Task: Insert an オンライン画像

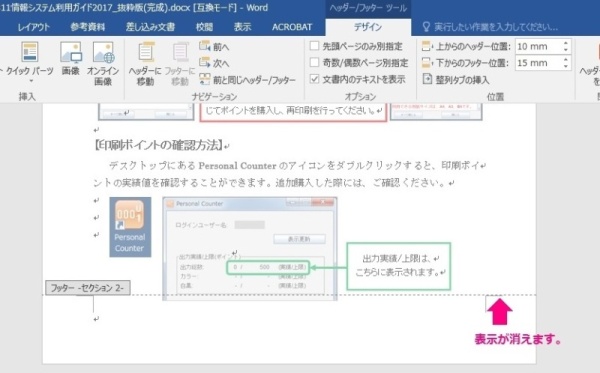Action: (x=103, y=63)
